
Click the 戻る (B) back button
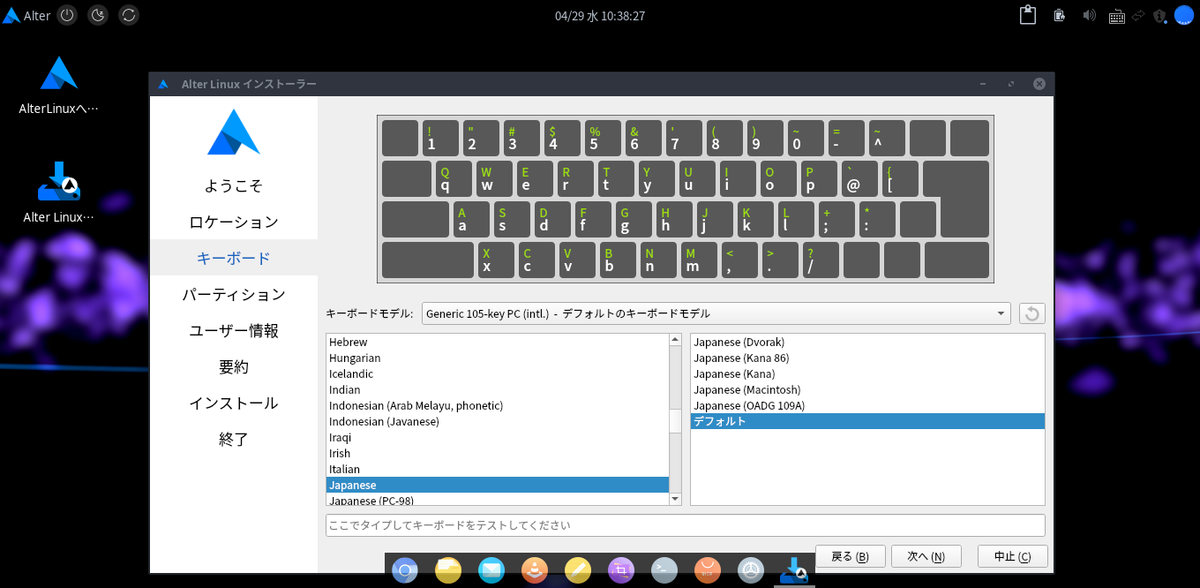pos(850,556)
